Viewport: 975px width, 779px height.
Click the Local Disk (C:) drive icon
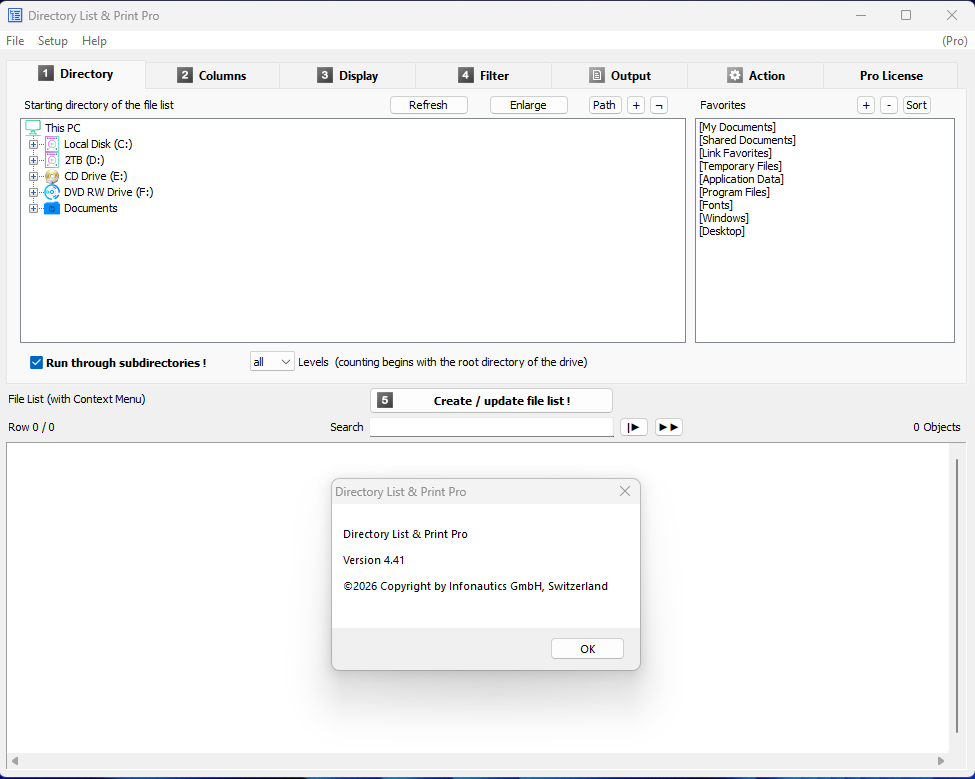click(52, 144)
